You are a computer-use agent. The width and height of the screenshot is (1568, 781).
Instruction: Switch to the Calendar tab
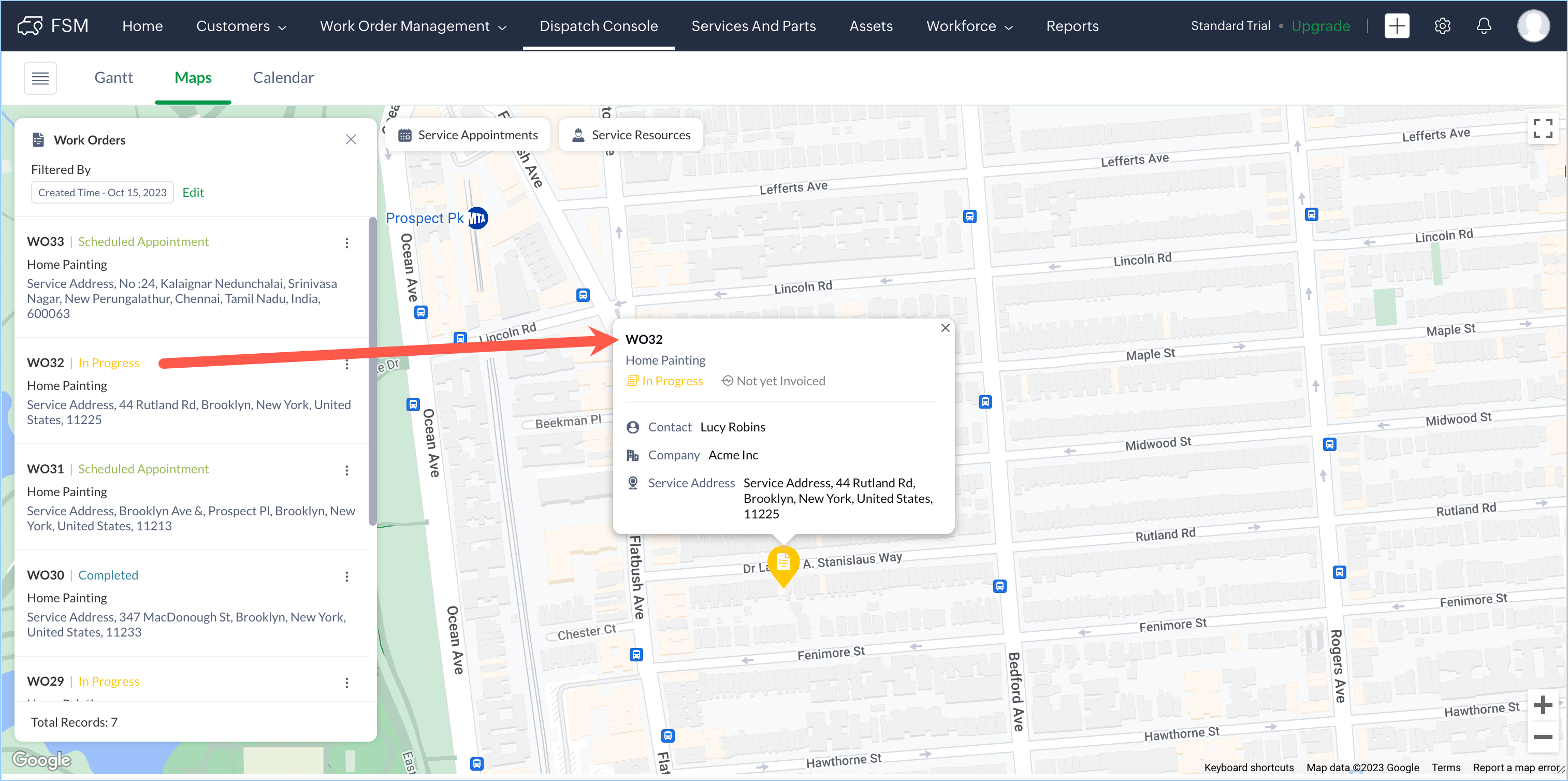pyautogui.click(x=283, y=77)
